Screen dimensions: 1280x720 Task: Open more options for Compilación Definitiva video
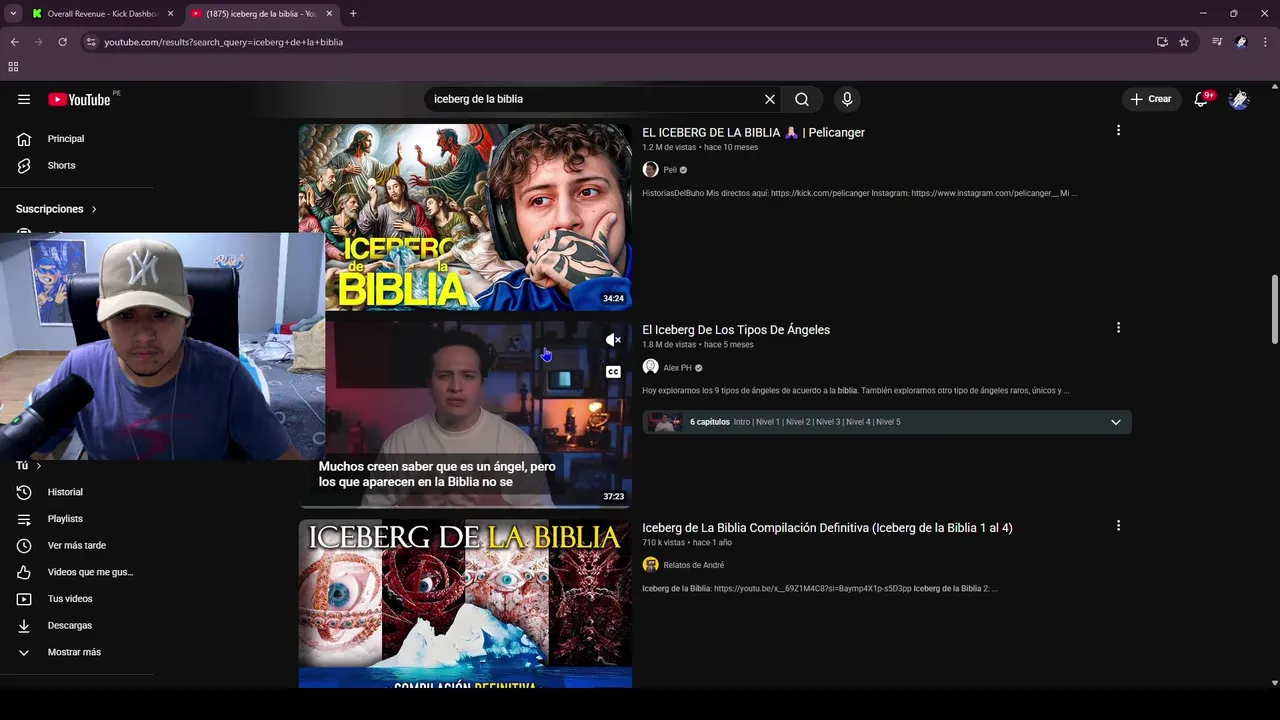[1118, 525]
